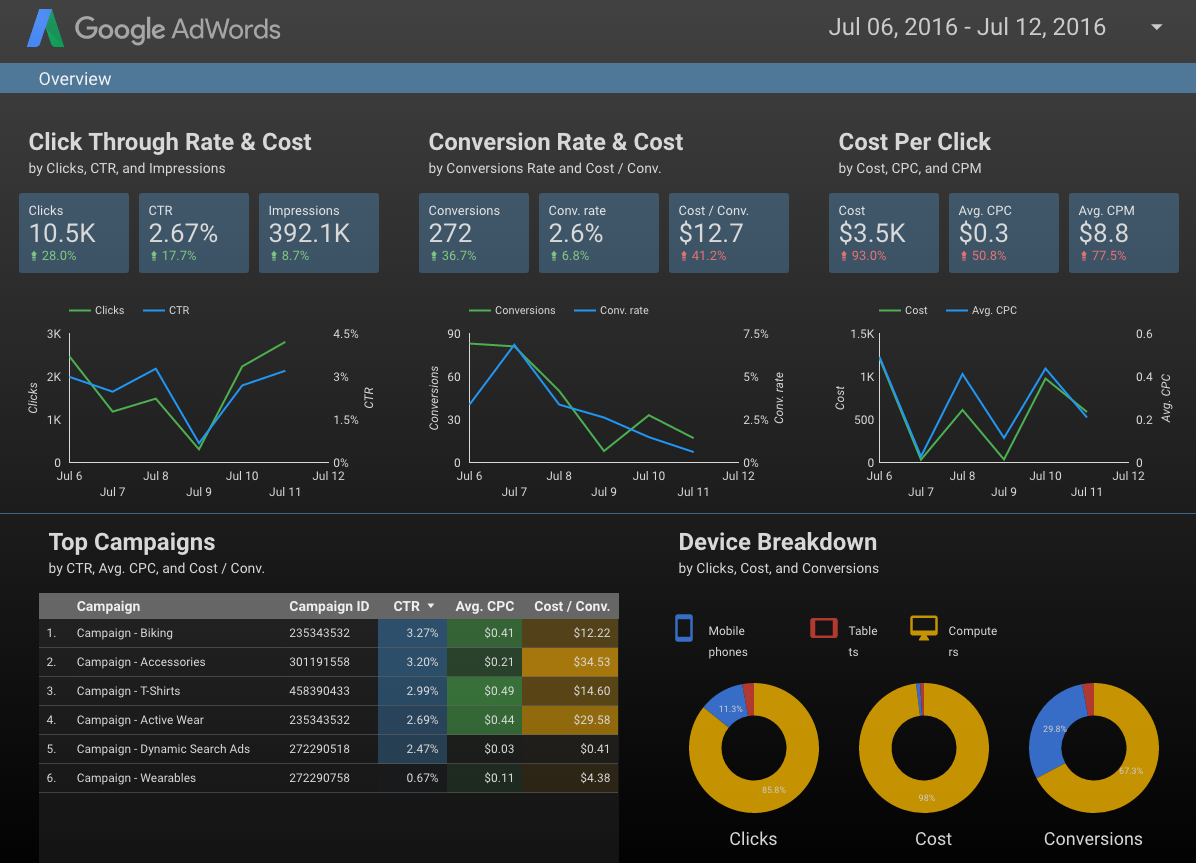Toggle the Avg. CPC series legend entry
The image size is (1196, 863).
982,310
